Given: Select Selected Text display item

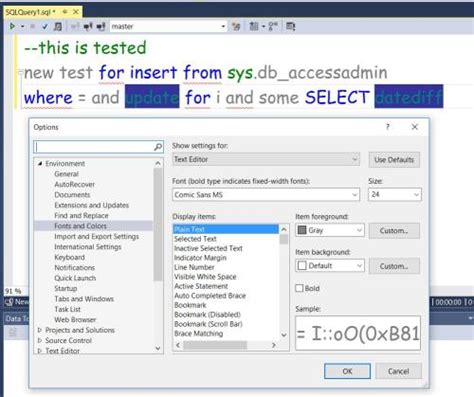Looking at the screenshot, I should point(195,239).
